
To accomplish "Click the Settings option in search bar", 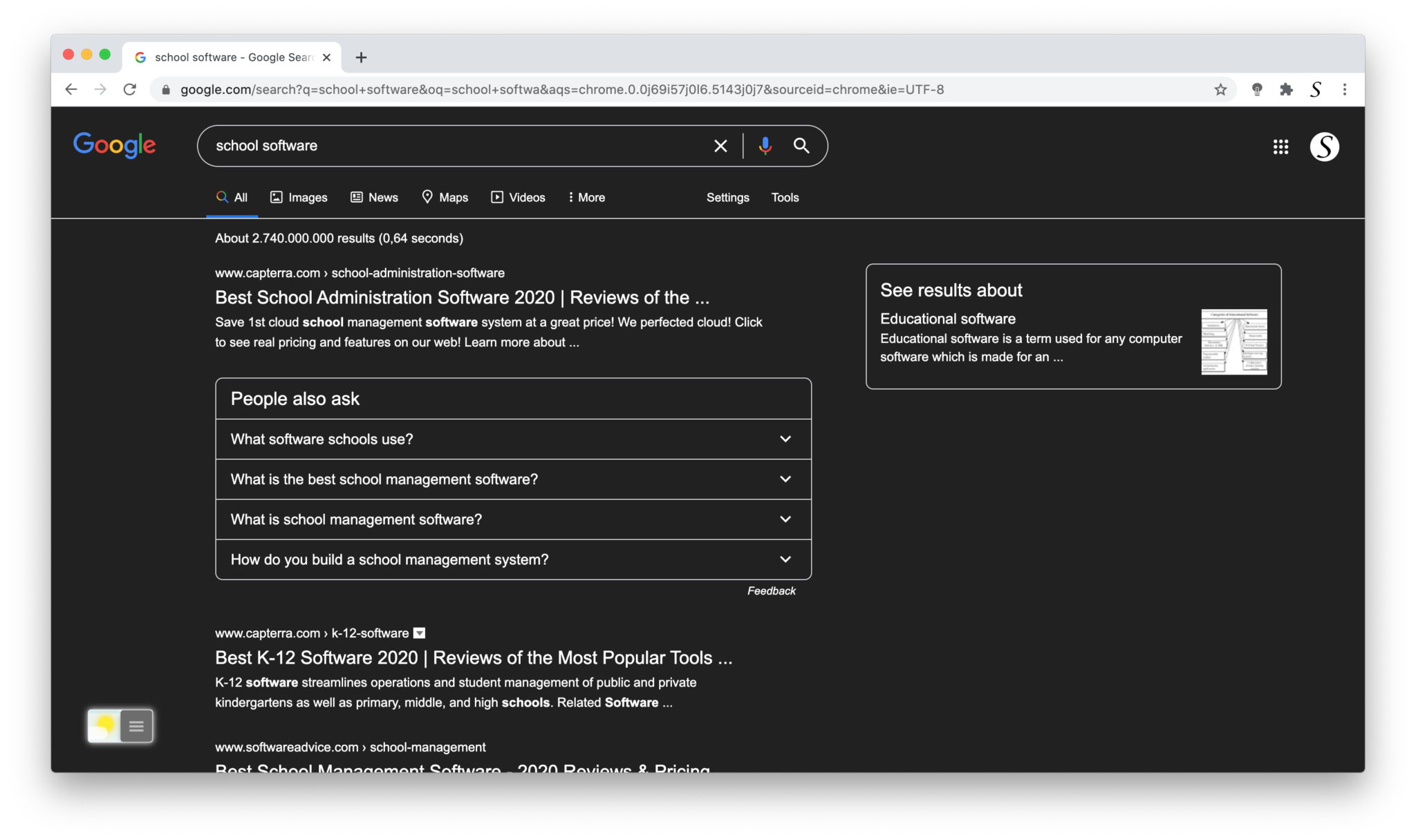I will [x=727, y=197].
